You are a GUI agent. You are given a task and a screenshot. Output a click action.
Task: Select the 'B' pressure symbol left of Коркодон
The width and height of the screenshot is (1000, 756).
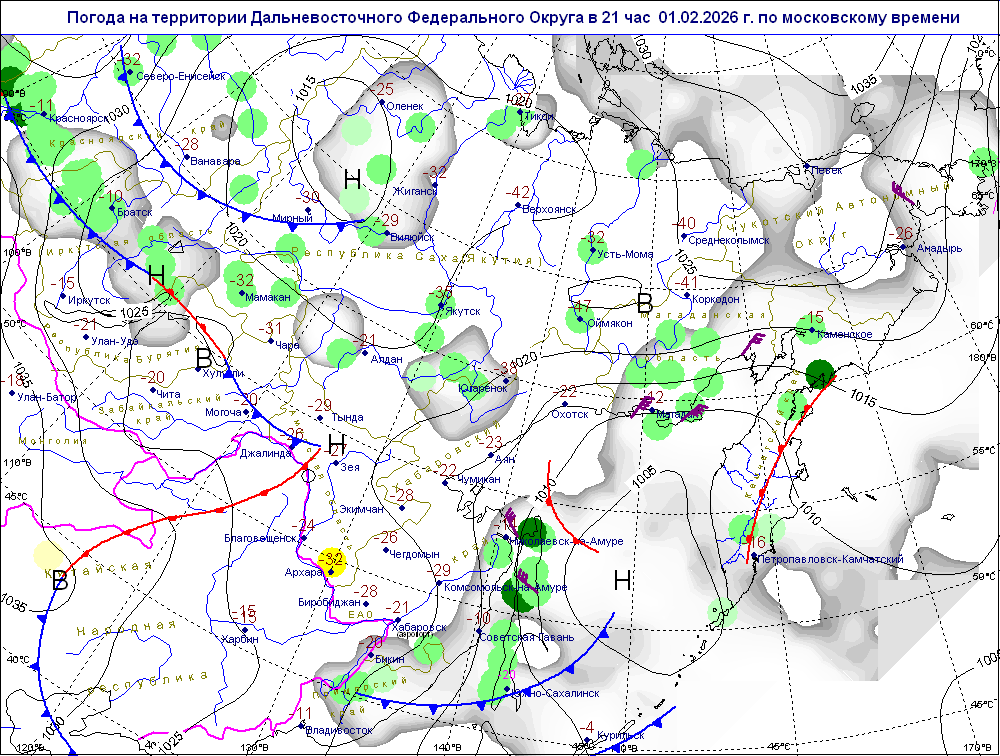[x=645, y=302]
